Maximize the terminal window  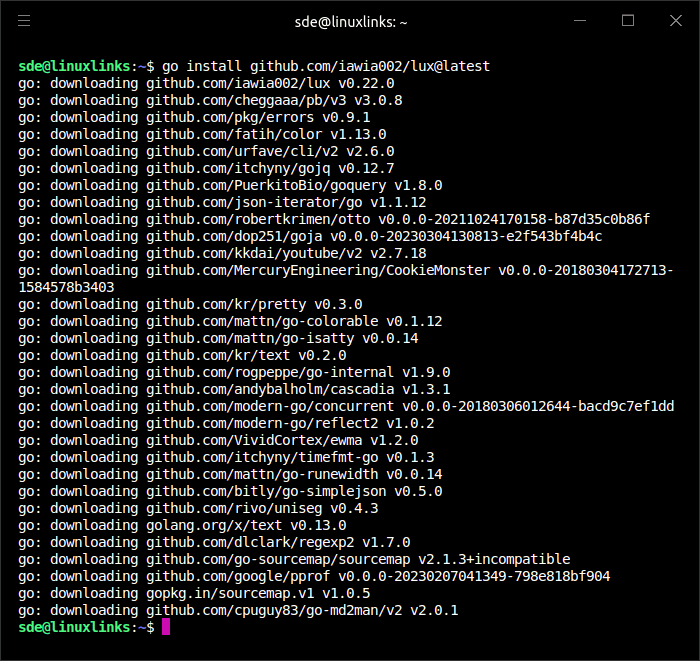tap(628, 21)
